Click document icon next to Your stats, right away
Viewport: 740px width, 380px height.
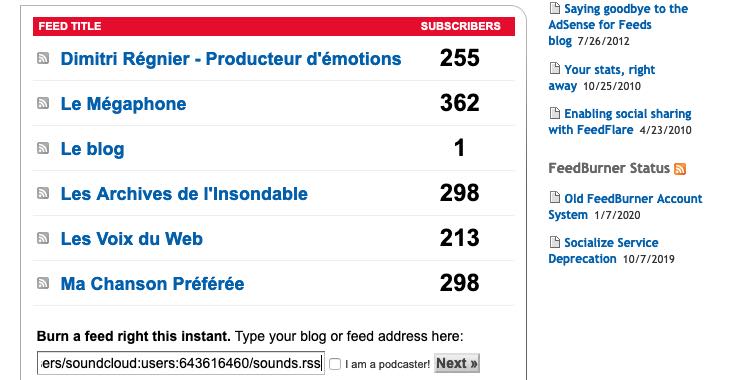(x=555, y=68)
